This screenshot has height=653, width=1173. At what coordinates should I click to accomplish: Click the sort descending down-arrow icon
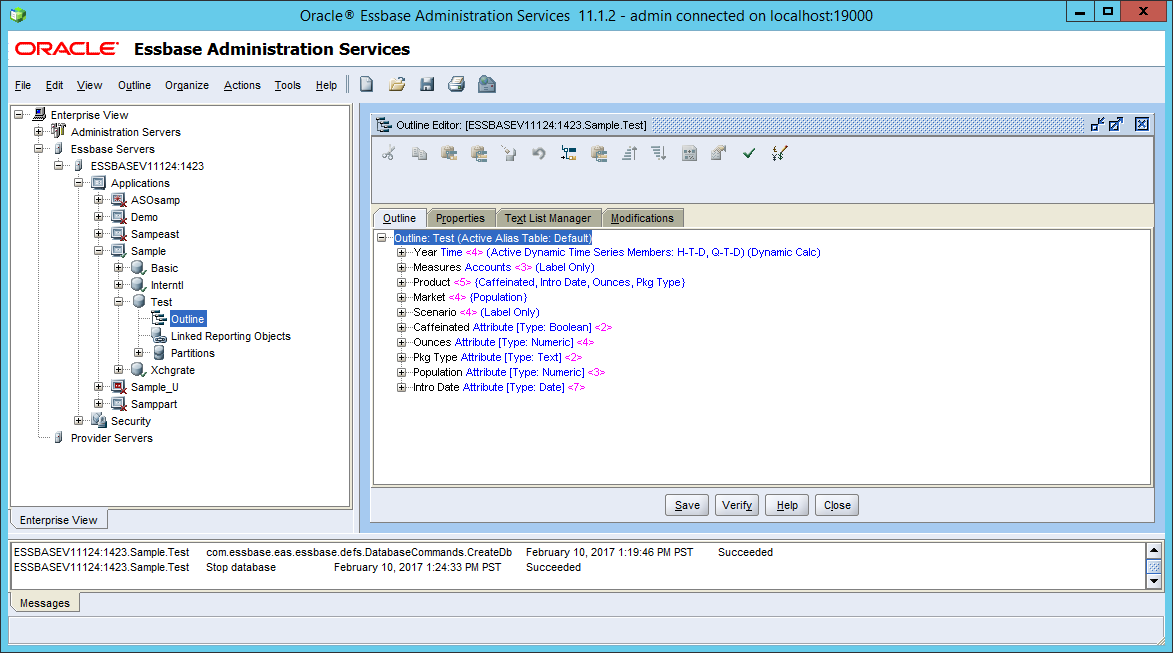point(659,153)
